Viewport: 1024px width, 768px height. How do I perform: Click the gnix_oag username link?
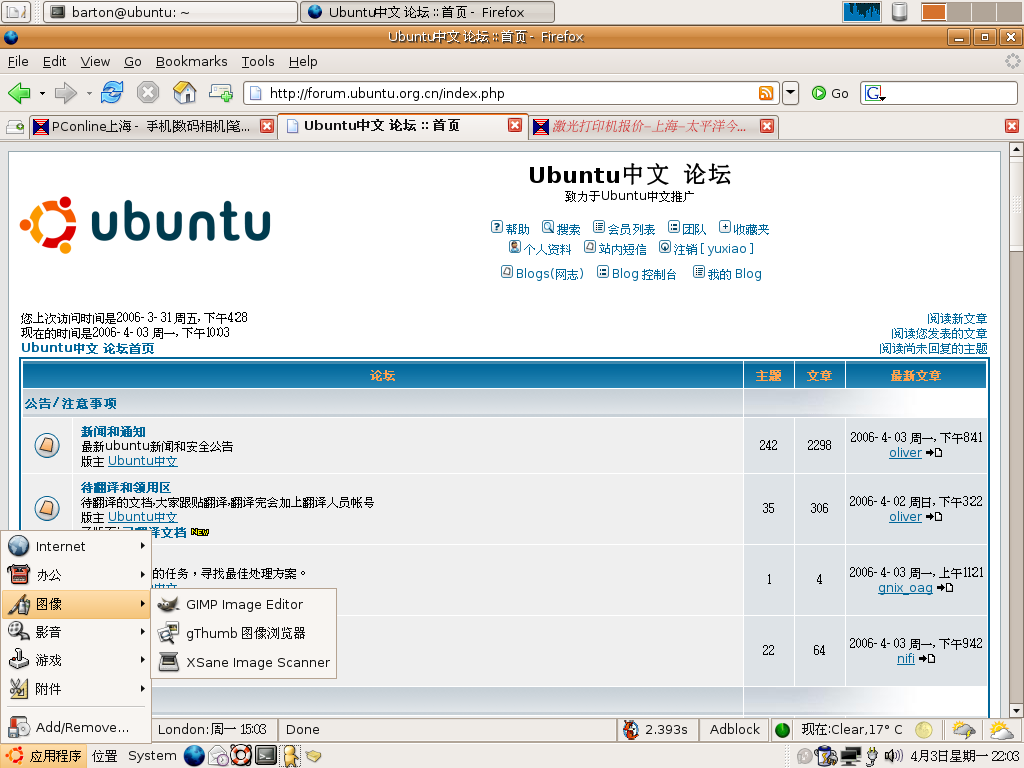click(905, 587)
